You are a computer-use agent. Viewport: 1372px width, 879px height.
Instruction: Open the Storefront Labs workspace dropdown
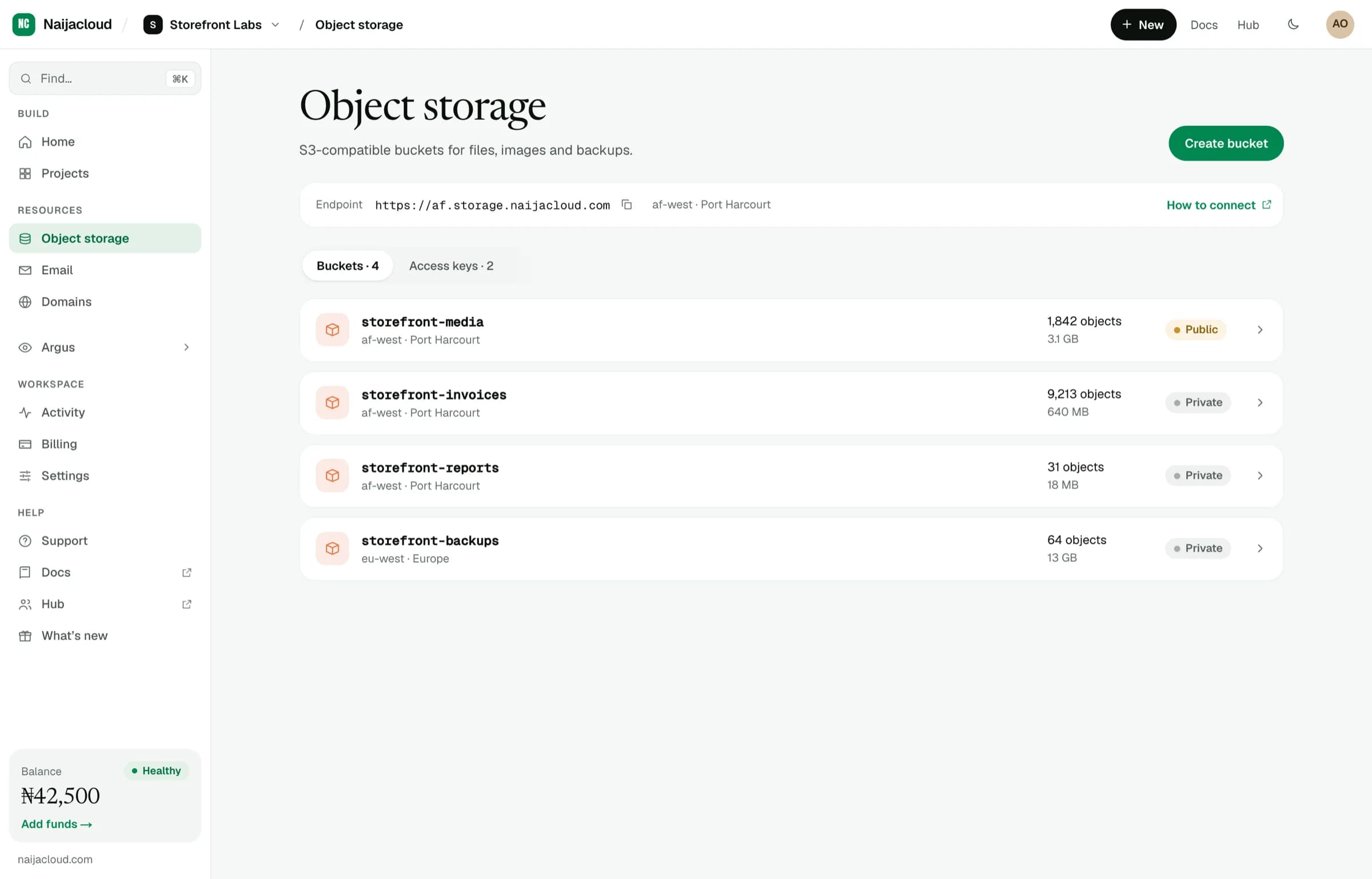(212, 25)
